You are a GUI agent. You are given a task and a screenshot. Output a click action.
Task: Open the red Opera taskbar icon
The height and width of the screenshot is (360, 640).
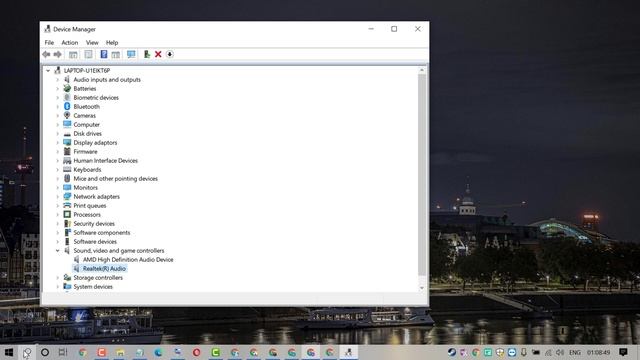tap(196, 352)
